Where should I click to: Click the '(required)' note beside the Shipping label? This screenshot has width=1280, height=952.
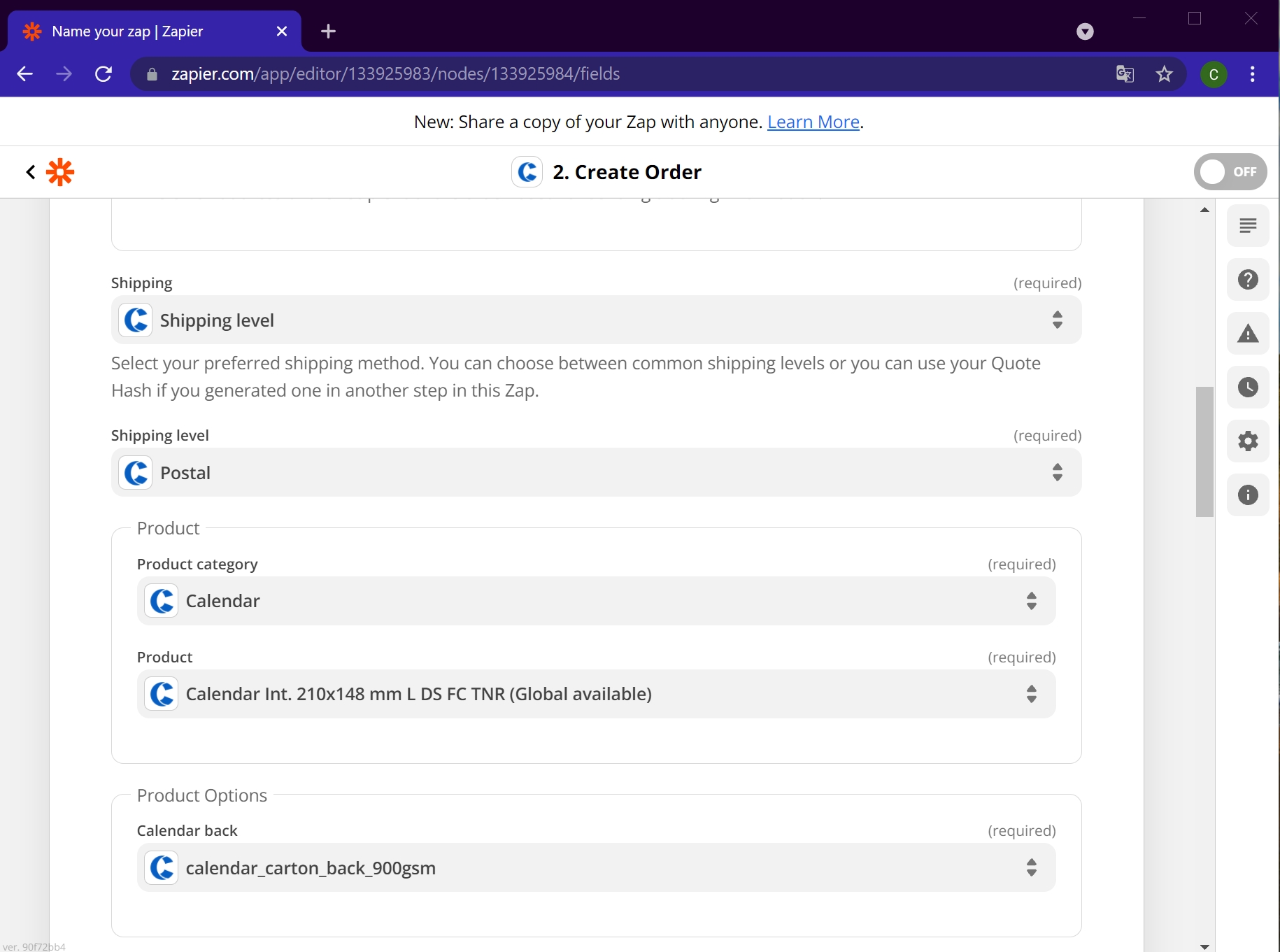[1047, 283]
